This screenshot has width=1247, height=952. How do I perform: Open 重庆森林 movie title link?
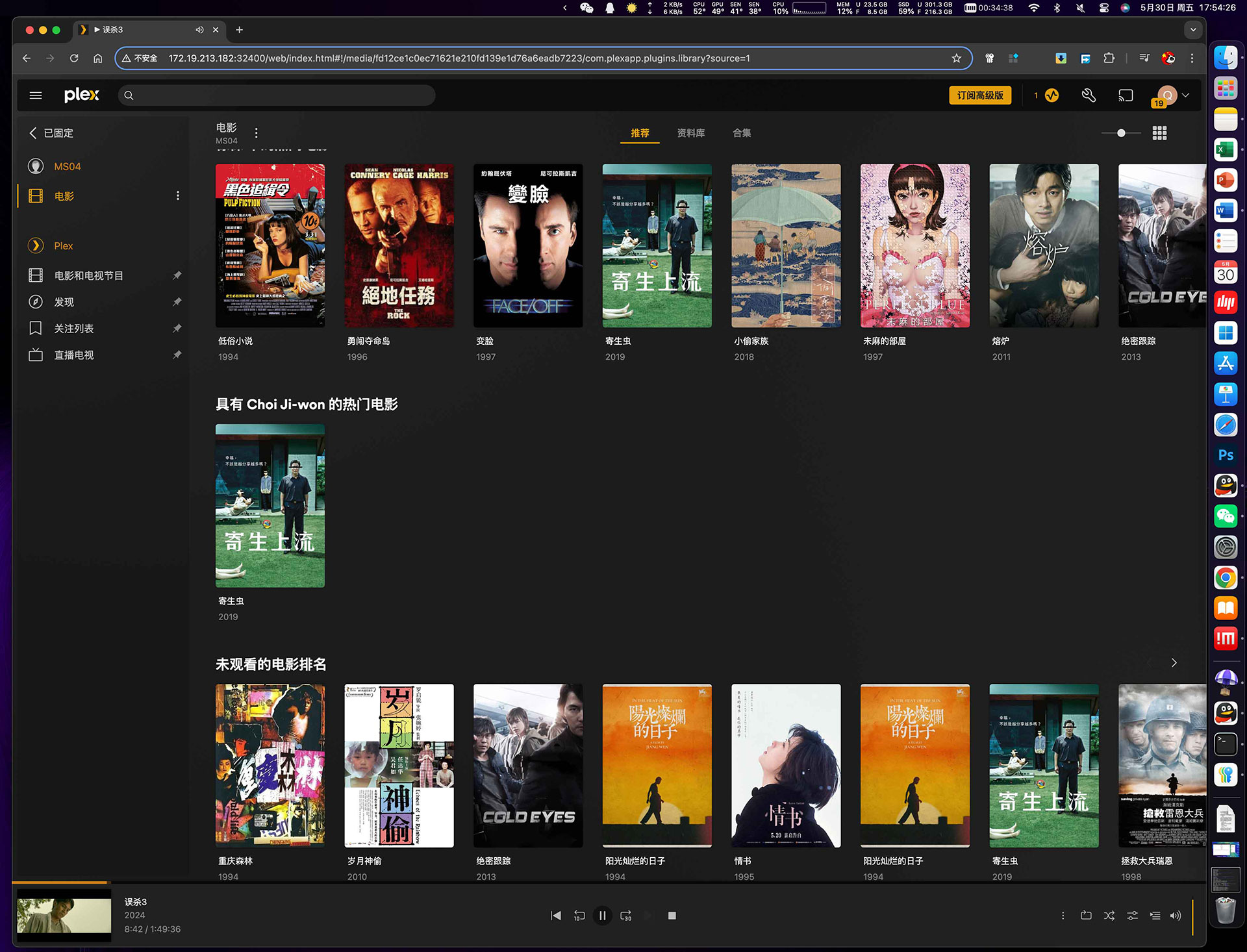[235, 861]
